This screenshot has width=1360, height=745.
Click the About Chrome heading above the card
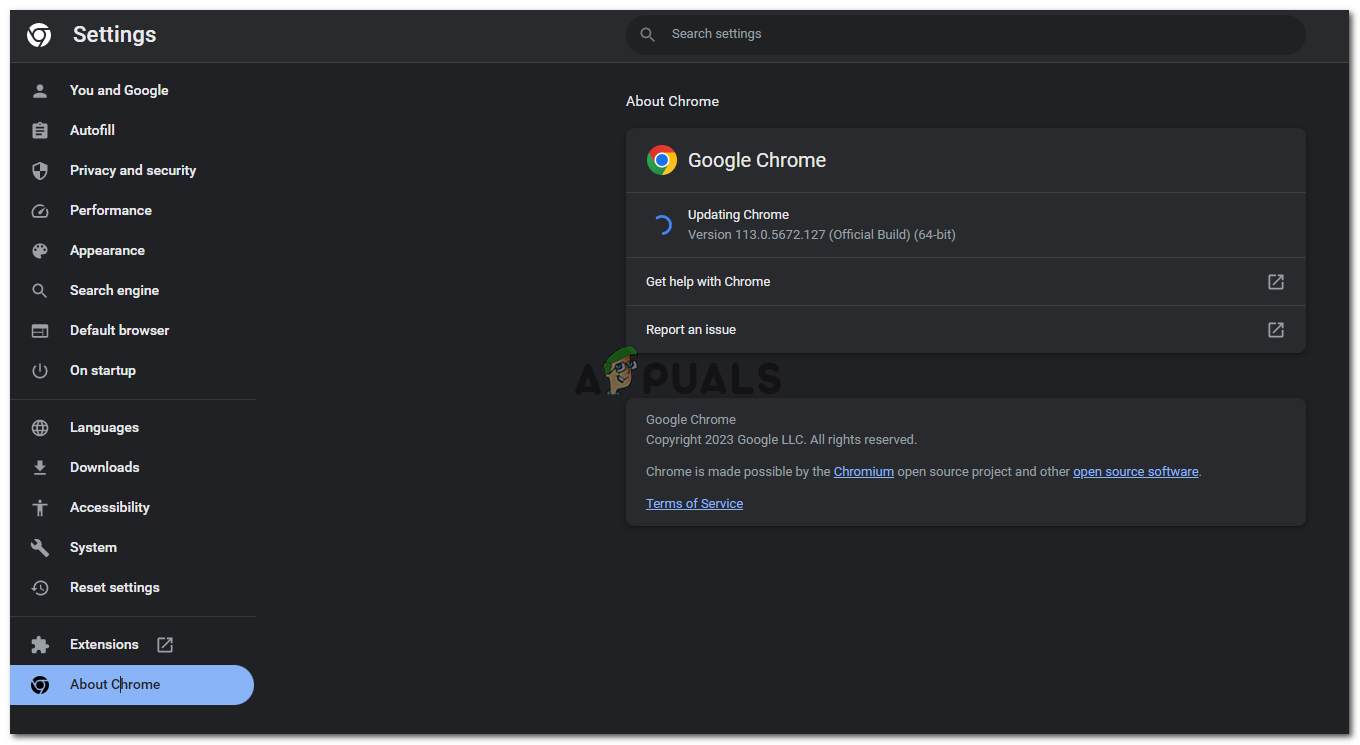(x=672, y=101)
